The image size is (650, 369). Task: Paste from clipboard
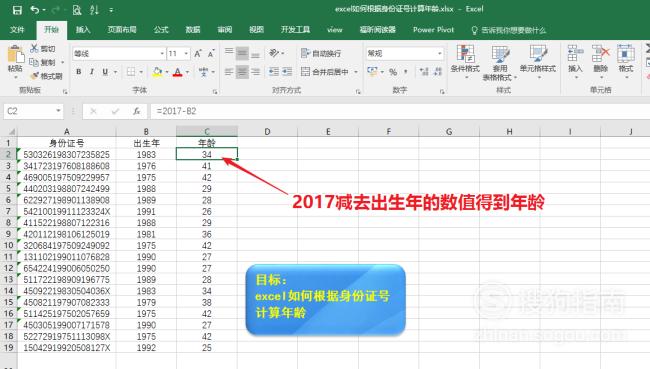(x=15, y=61)
